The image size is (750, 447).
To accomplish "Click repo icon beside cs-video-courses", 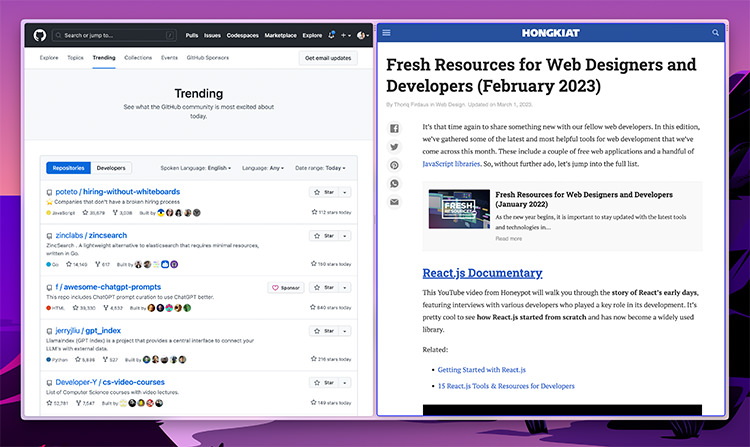I will tap(49, 382).
